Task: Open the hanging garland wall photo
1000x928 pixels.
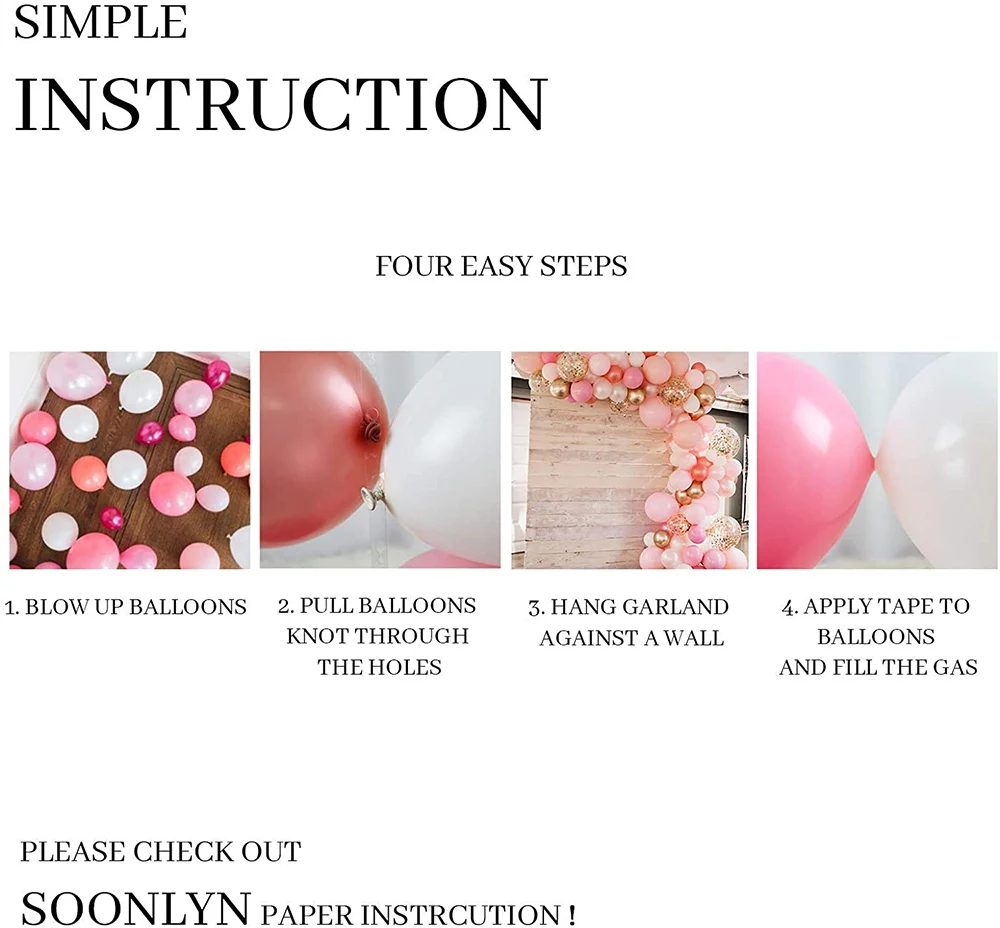Action: click(629, 460)
